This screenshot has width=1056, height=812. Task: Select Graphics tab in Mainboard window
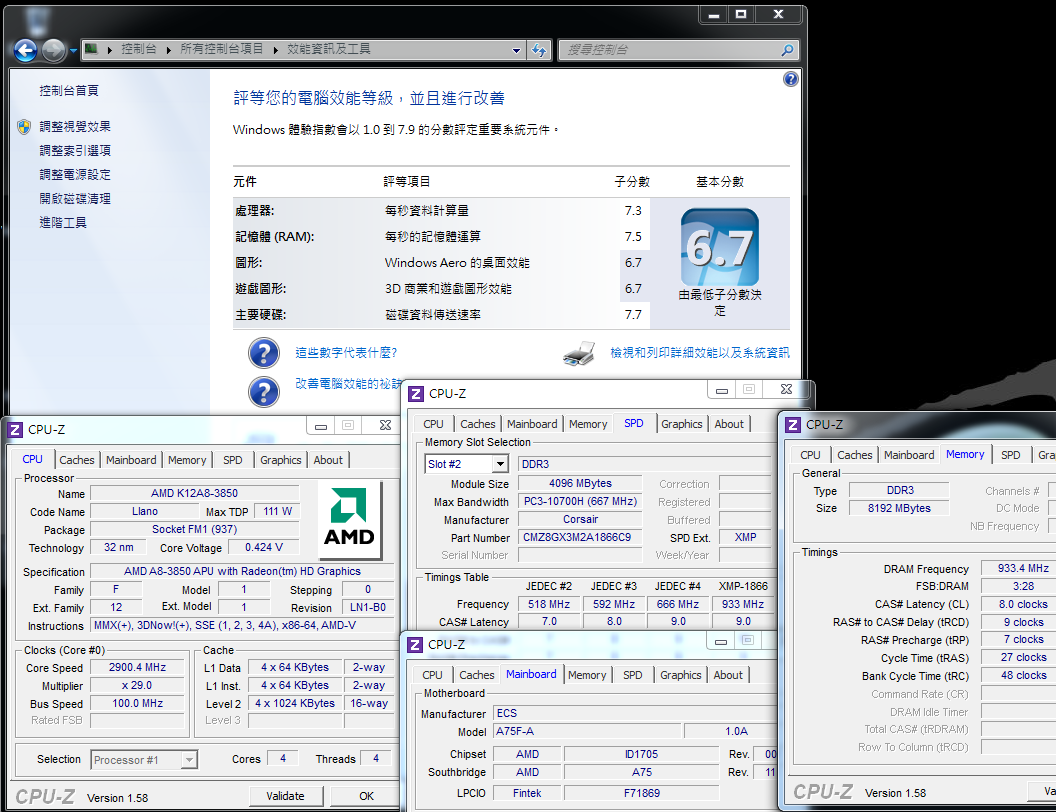click(x=680, y=675)
